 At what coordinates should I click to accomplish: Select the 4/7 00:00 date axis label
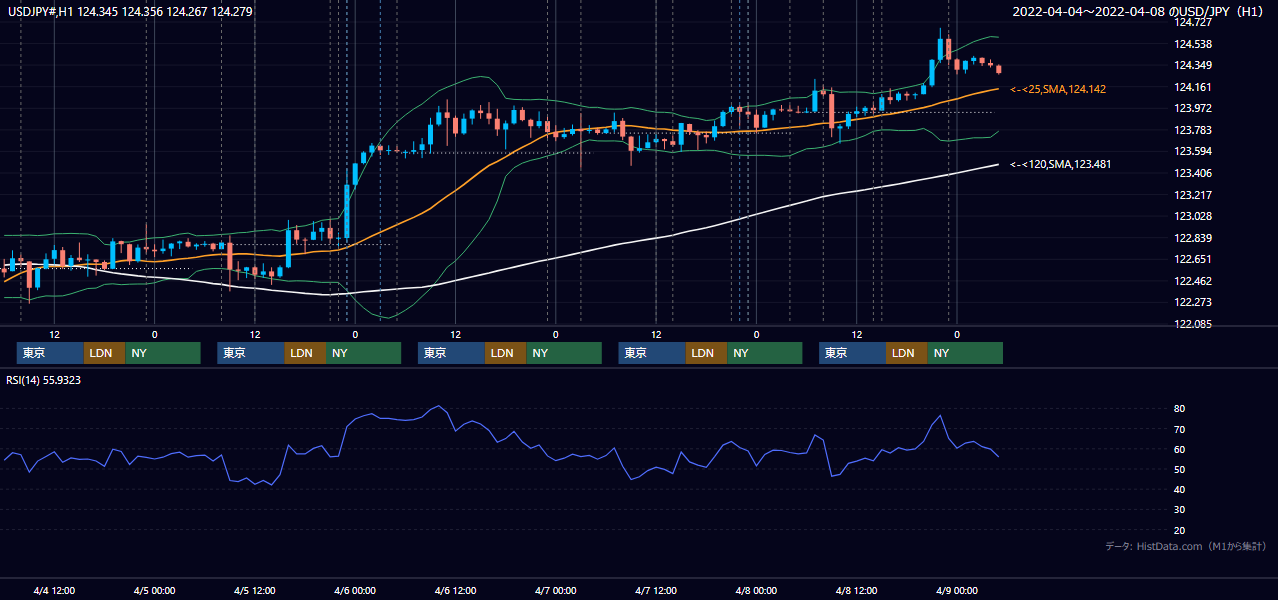(x=555, y=590)
